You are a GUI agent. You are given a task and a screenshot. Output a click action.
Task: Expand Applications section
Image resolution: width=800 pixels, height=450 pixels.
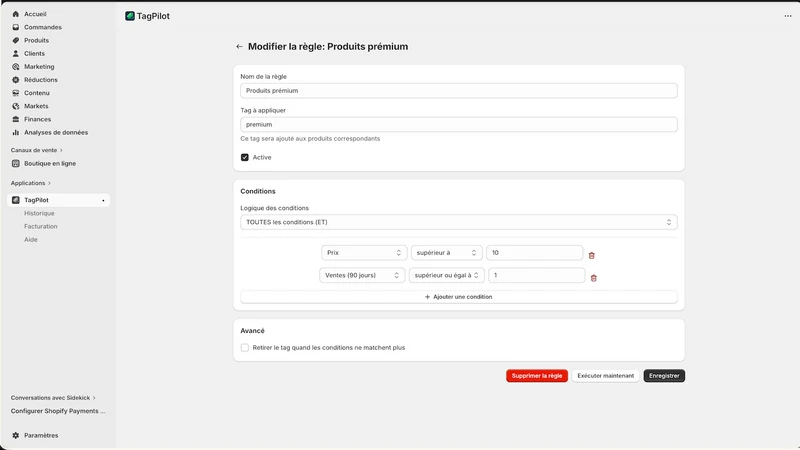coord(31,183)
